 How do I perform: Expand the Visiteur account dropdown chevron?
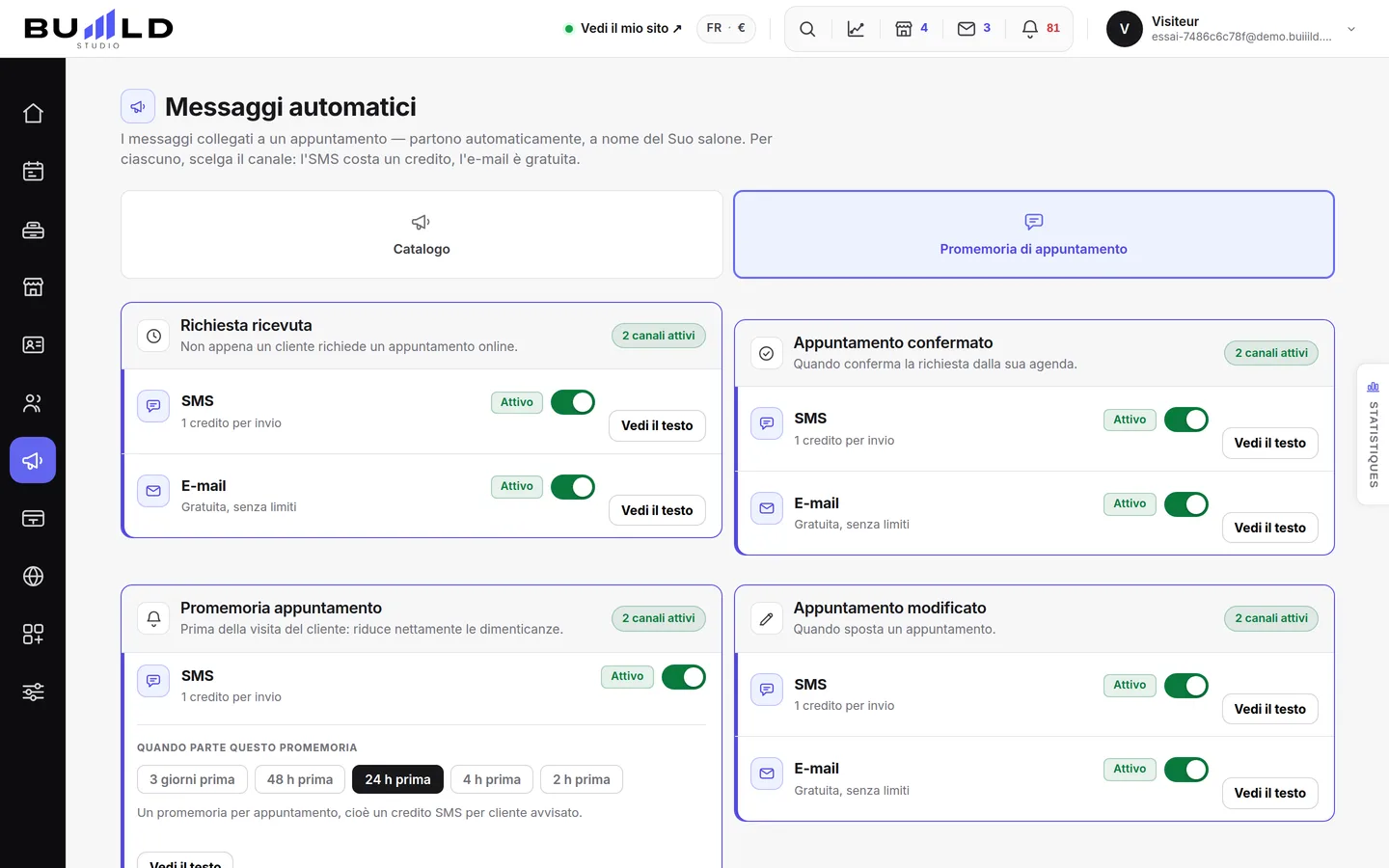[1351, 29]
